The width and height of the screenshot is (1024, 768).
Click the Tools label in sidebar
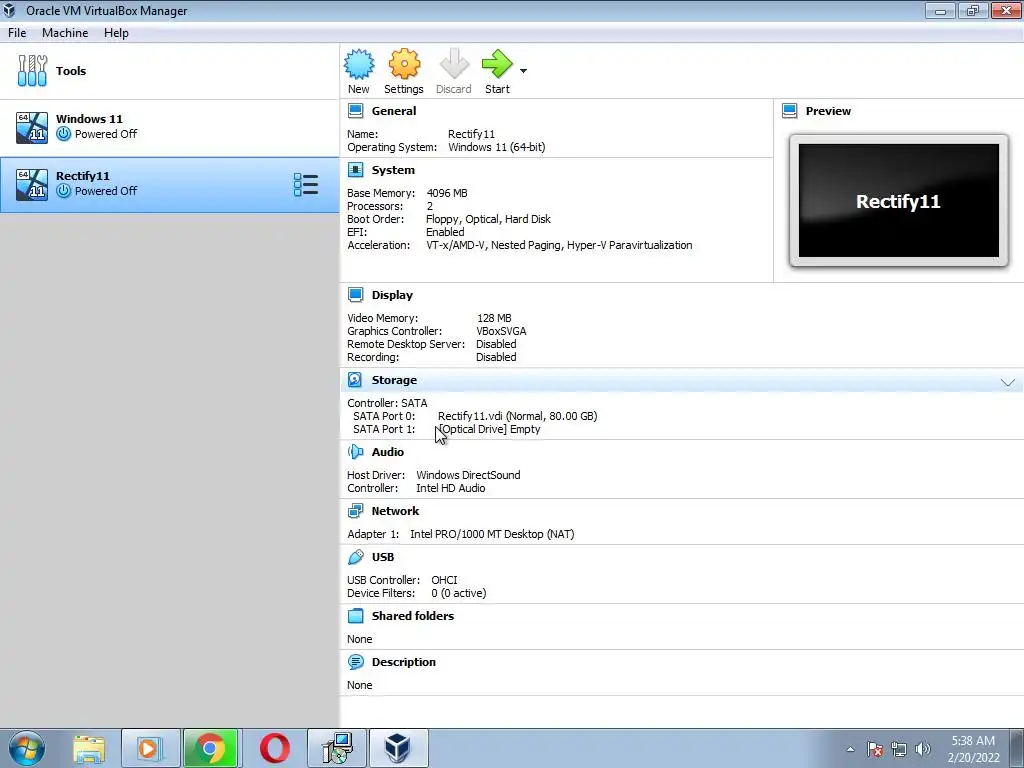71,71
